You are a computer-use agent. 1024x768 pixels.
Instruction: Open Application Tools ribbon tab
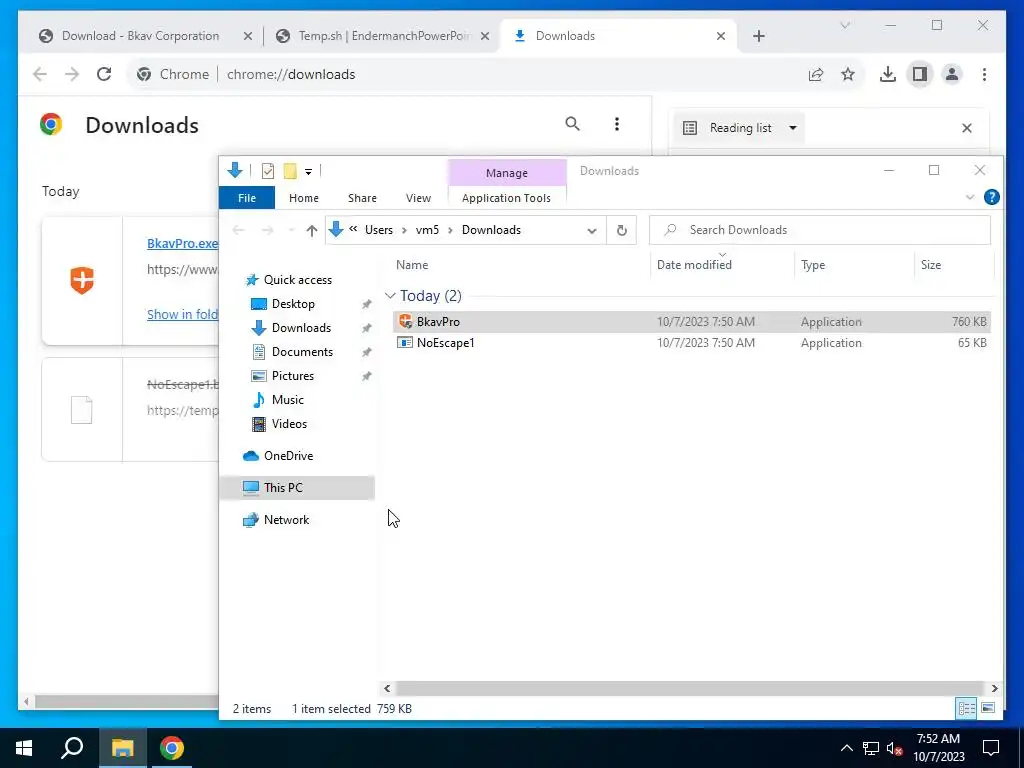point(506,198)
